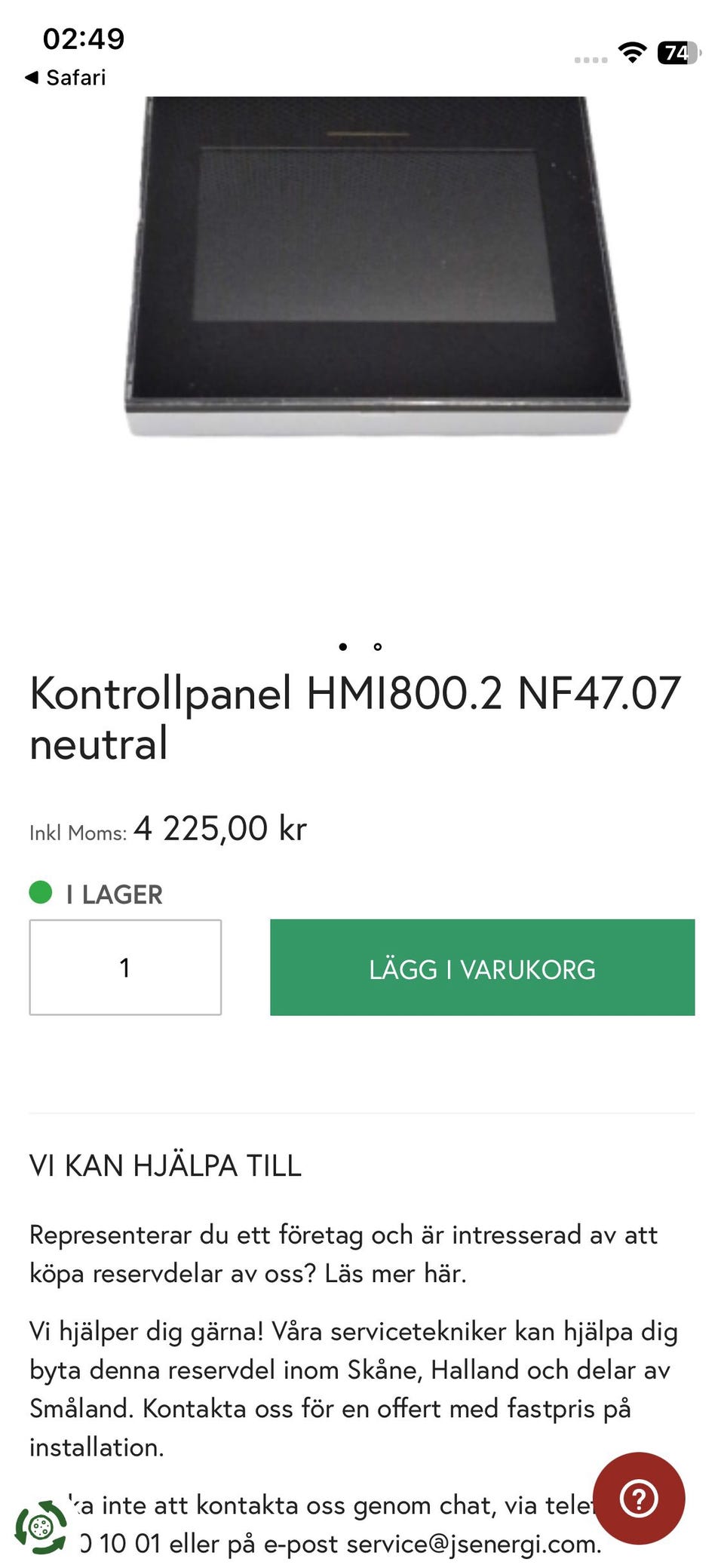
Task: Click the 4 225,00 kr price
Action: coord(220,828)
